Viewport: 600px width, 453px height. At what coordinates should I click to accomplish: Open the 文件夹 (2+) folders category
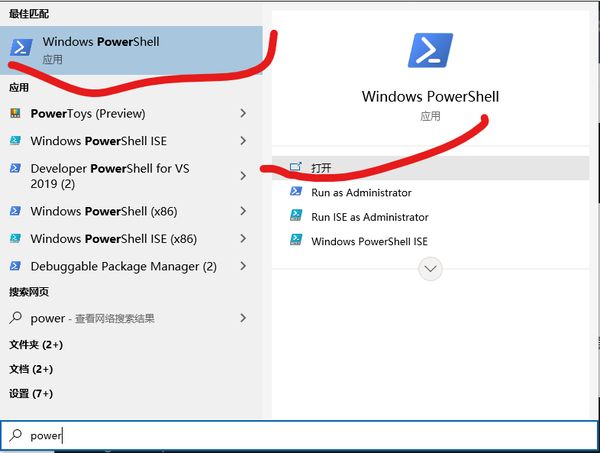(x=36, y=345)
